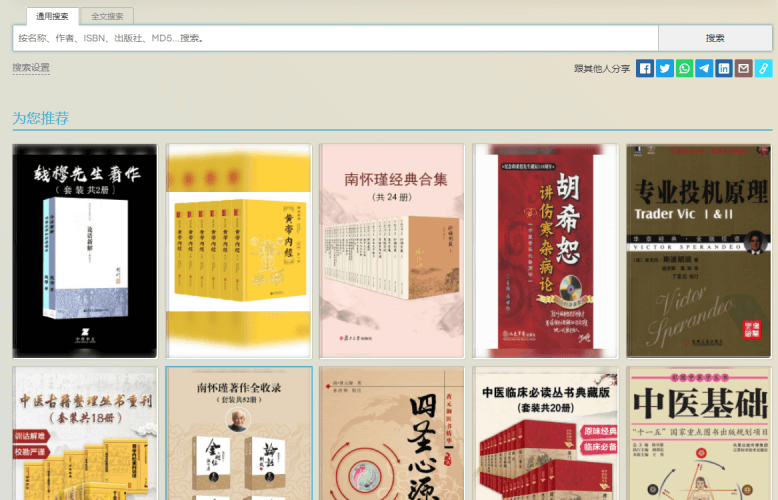Share via Telegram icon
Viewport: 778px width, 500px height.
point(704,68)
